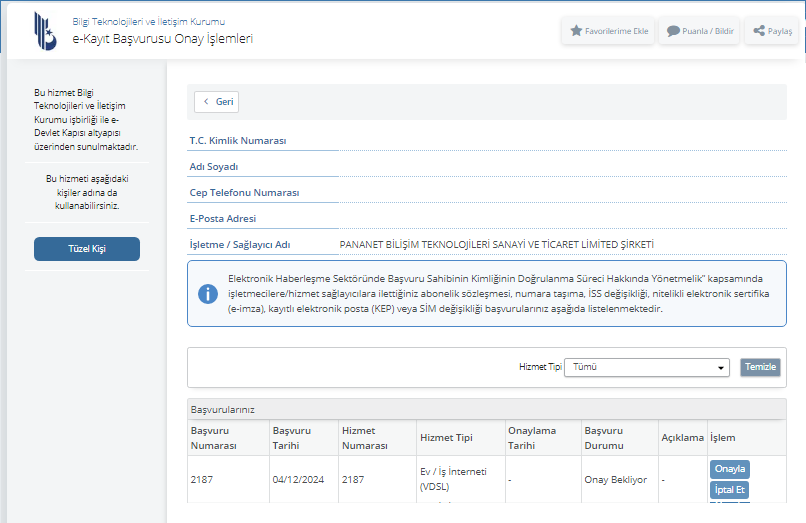Open the Hizmet Tipi dropdown showing Tümü

pos(647,367)
